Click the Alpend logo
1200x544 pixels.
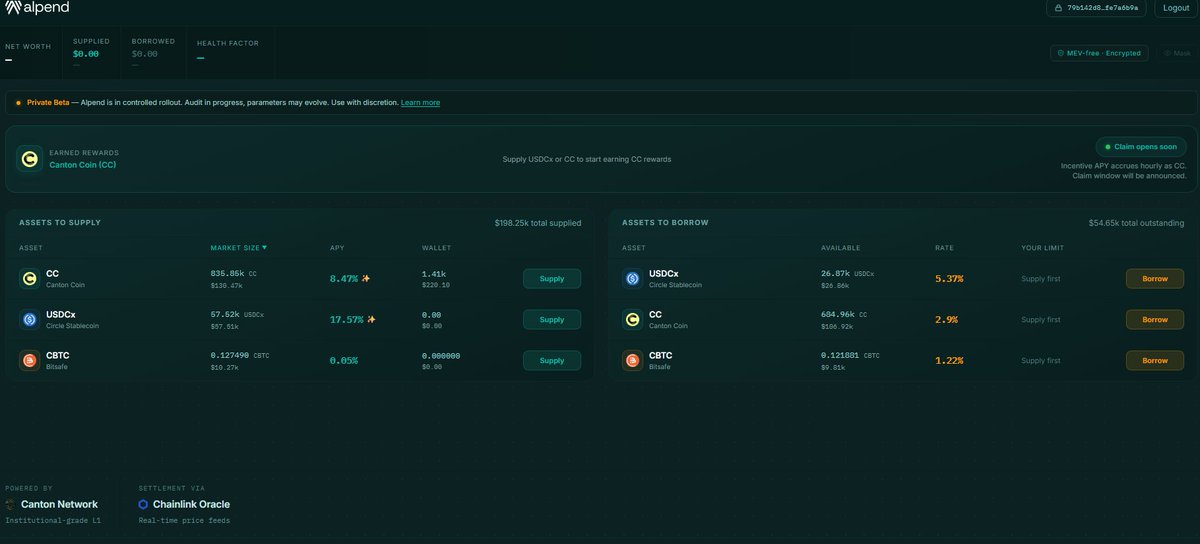pos(35,8)
